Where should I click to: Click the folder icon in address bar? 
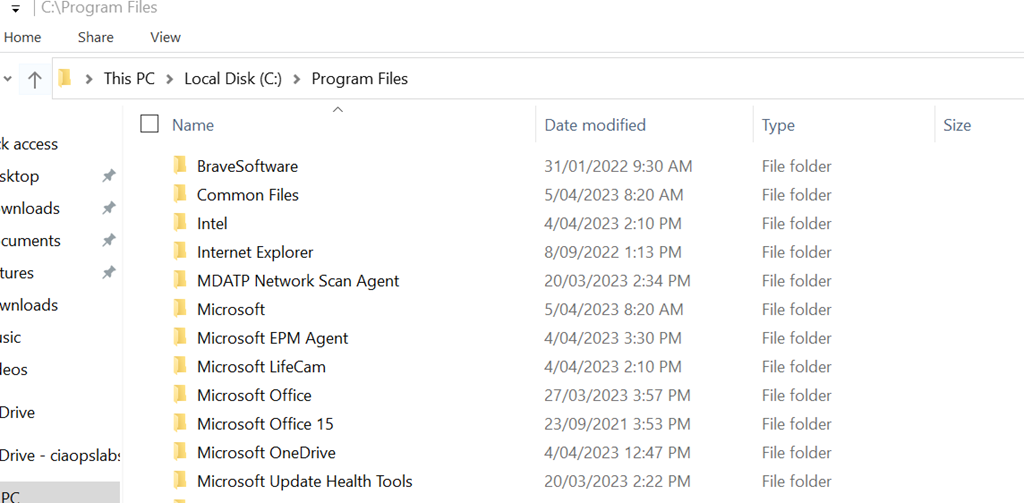pos(66,78)
